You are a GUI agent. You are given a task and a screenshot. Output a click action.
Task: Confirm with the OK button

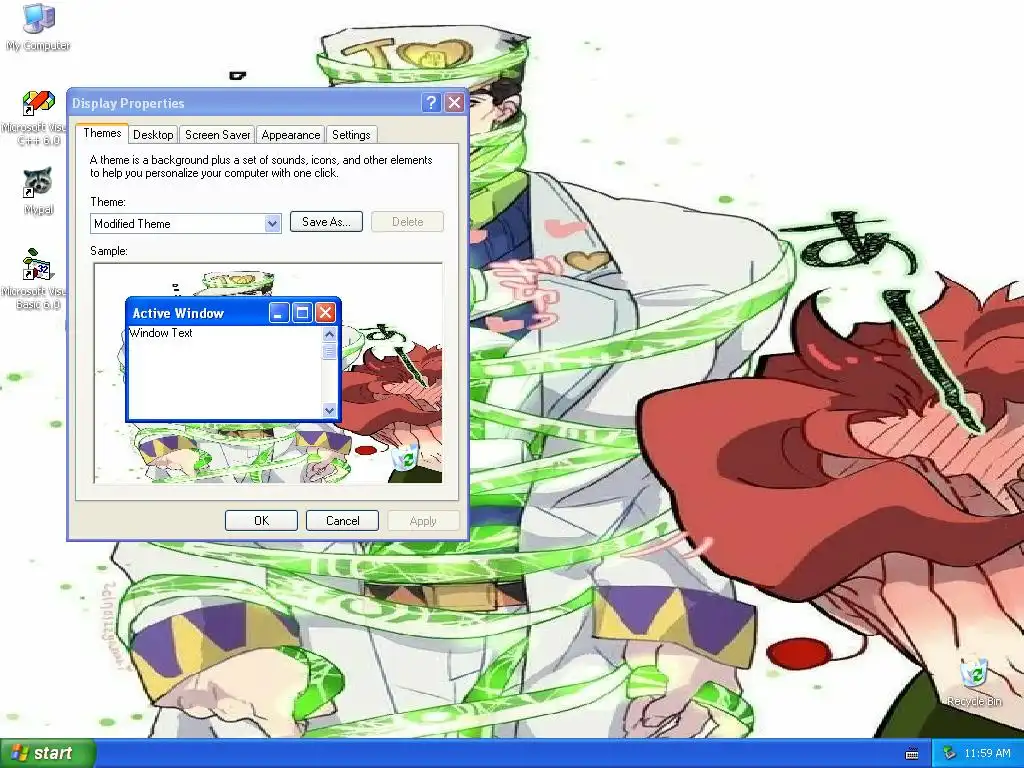click(261, 520)
